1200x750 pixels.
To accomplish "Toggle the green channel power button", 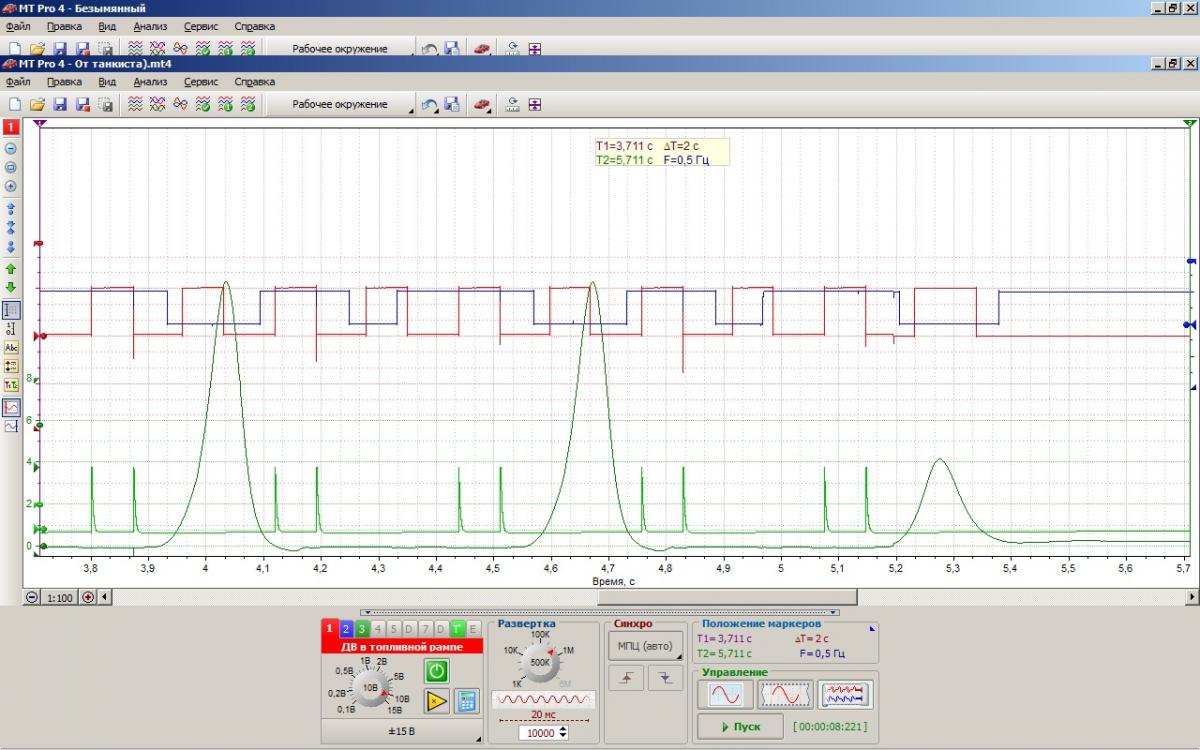I will [437, 670].
